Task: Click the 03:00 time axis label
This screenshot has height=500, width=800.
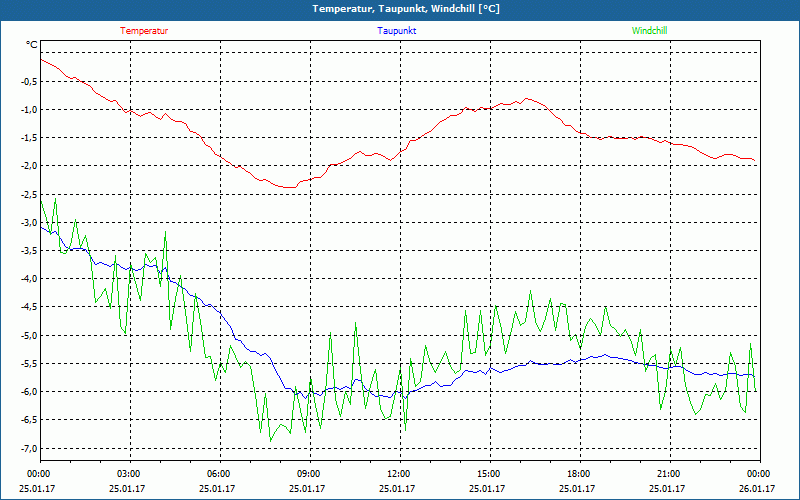Action: click(x=131, y=473)
